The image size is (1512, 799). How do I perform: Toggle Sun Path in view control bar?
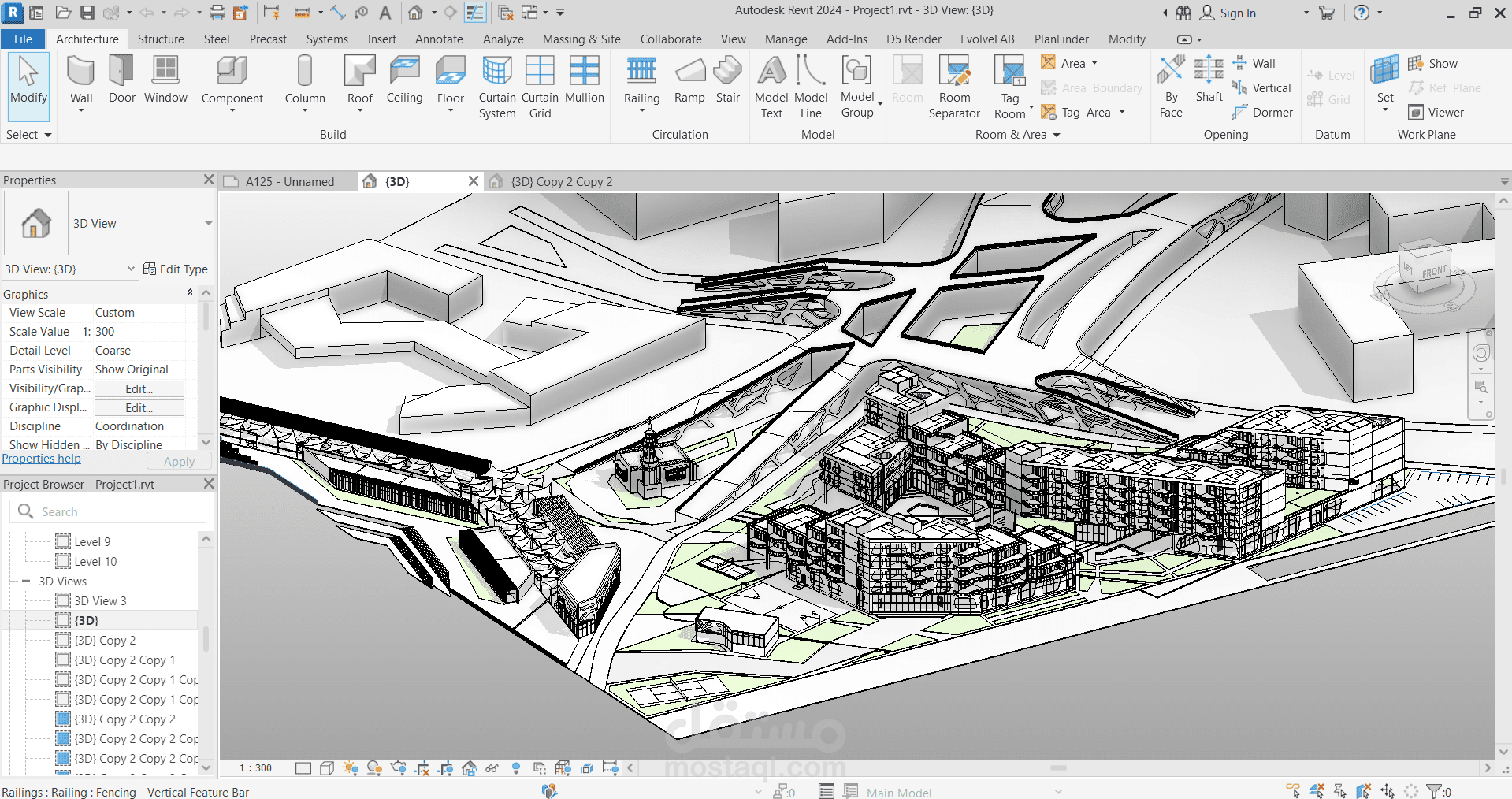tap(351, 768)
